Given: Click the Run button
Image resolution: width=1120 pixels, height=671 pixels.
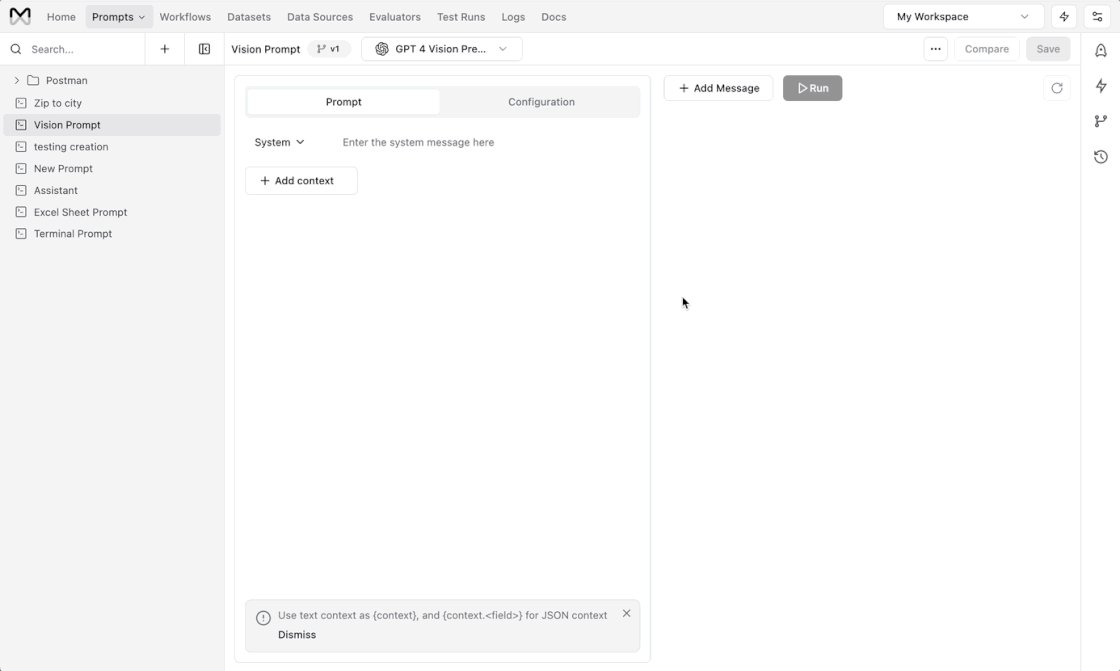Looking at the screenshot, I should pos(812,88).
